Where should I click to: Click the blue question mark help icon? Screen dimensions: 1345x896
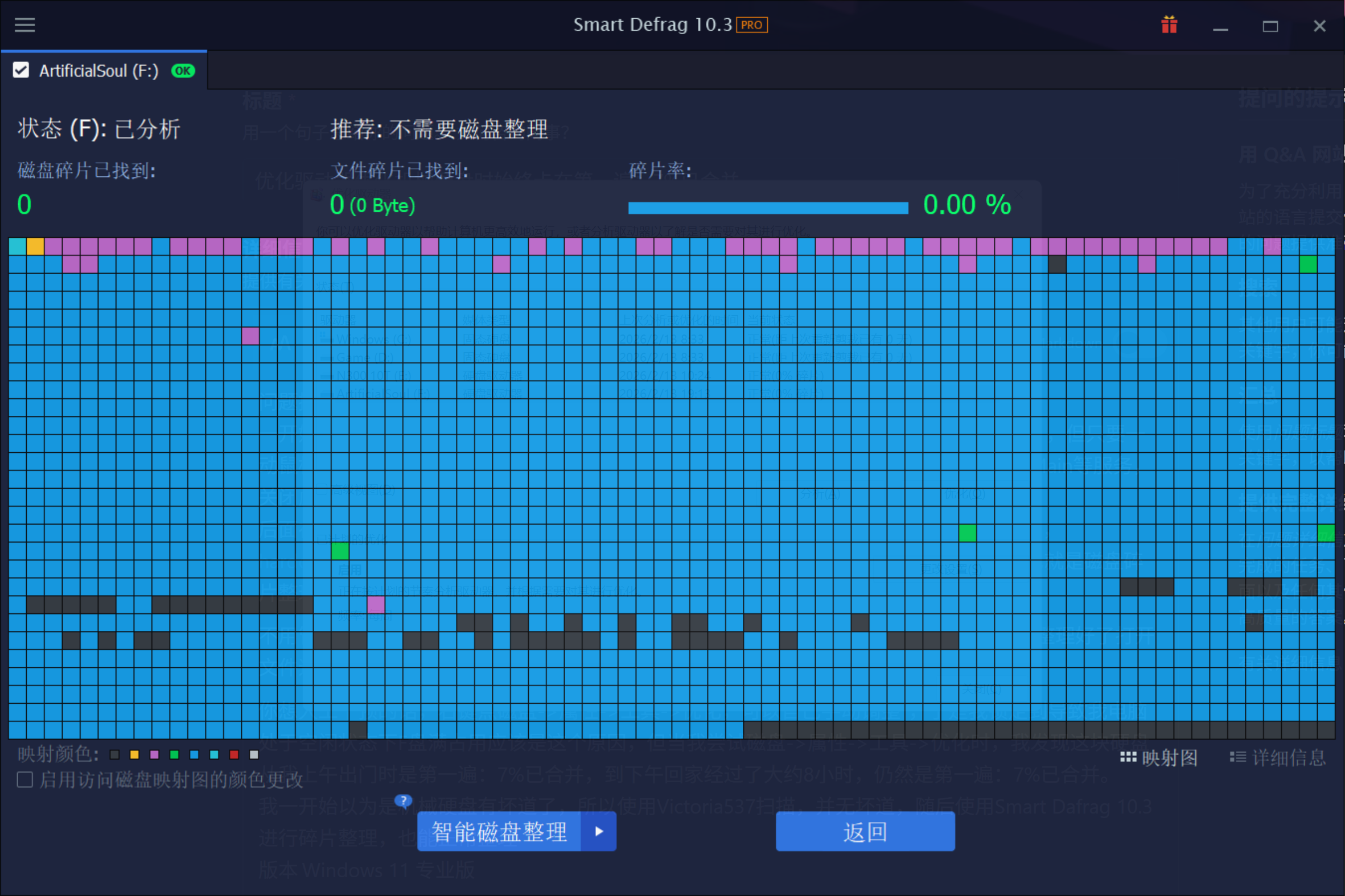(405, 801)
